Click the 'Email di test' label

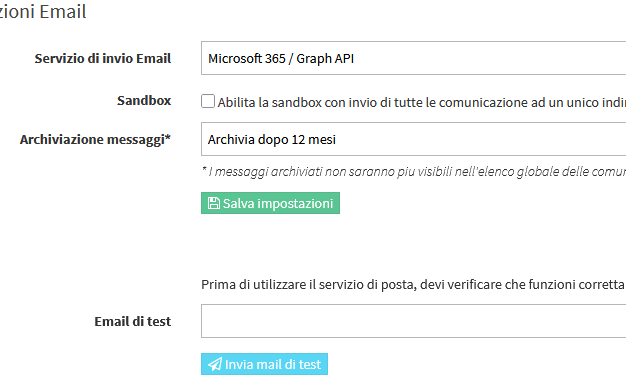coord(133,321)
